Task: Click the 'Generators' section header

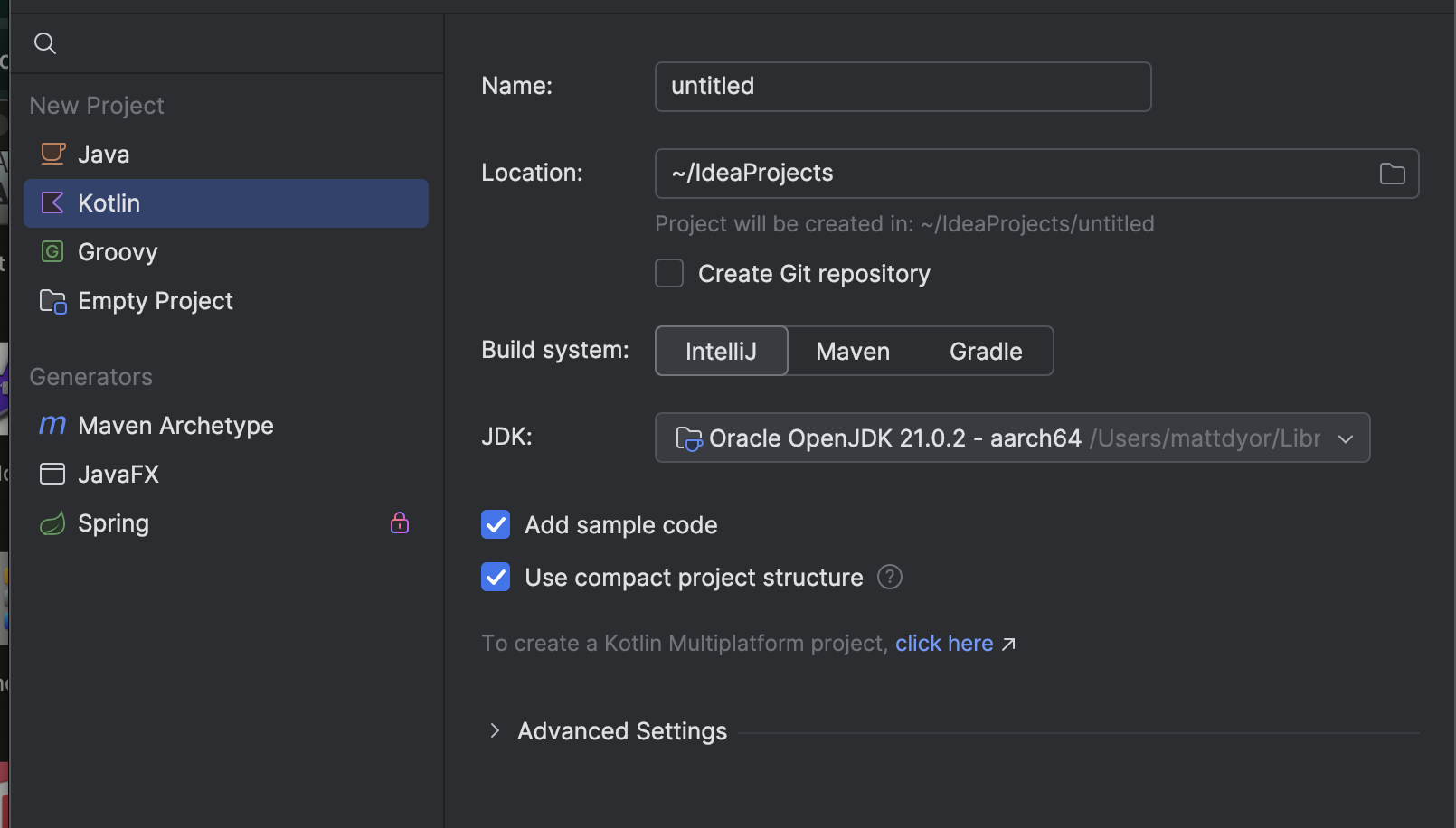Action: point(90,377)
